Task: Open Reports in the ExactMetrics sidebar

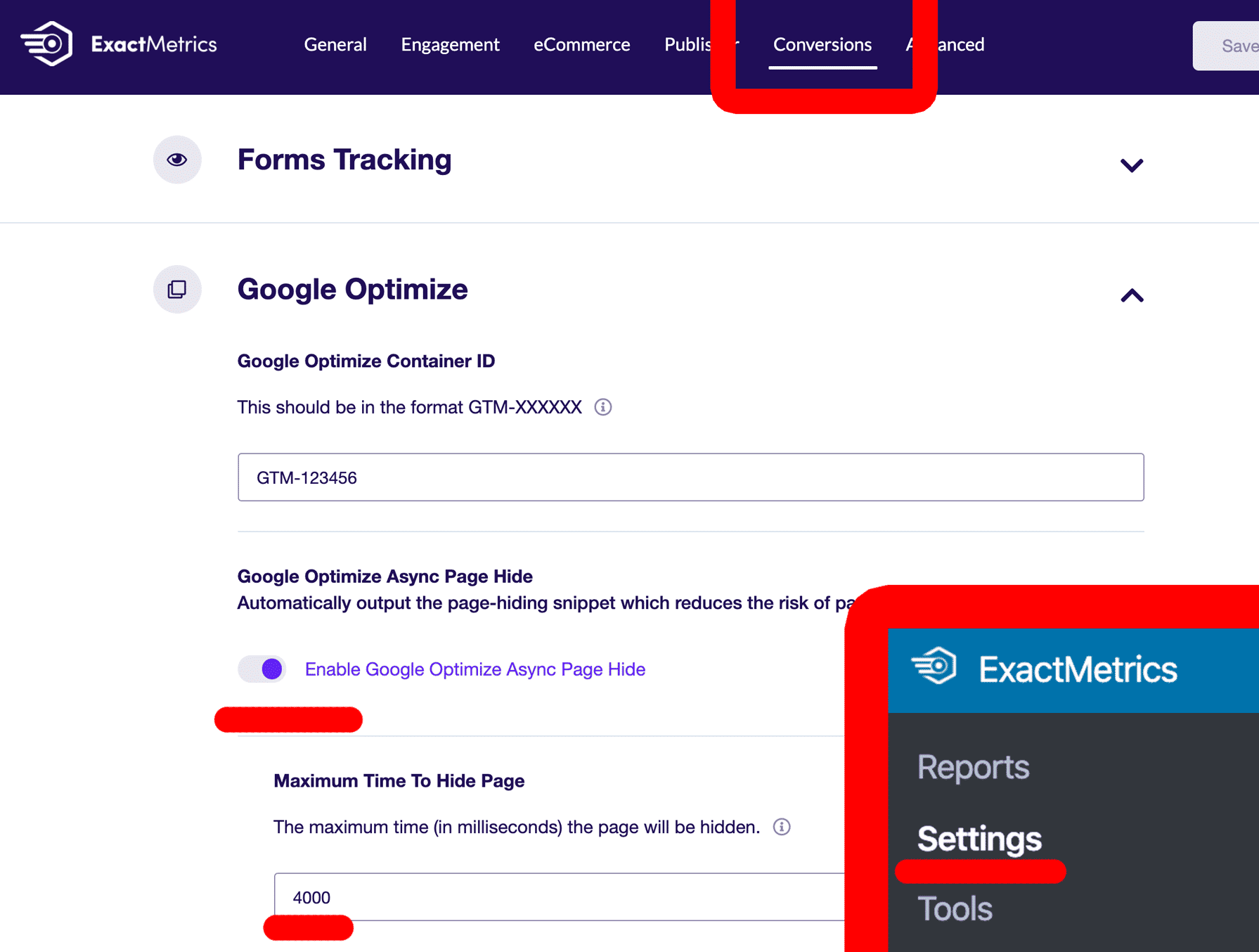Action: point(973,766)
